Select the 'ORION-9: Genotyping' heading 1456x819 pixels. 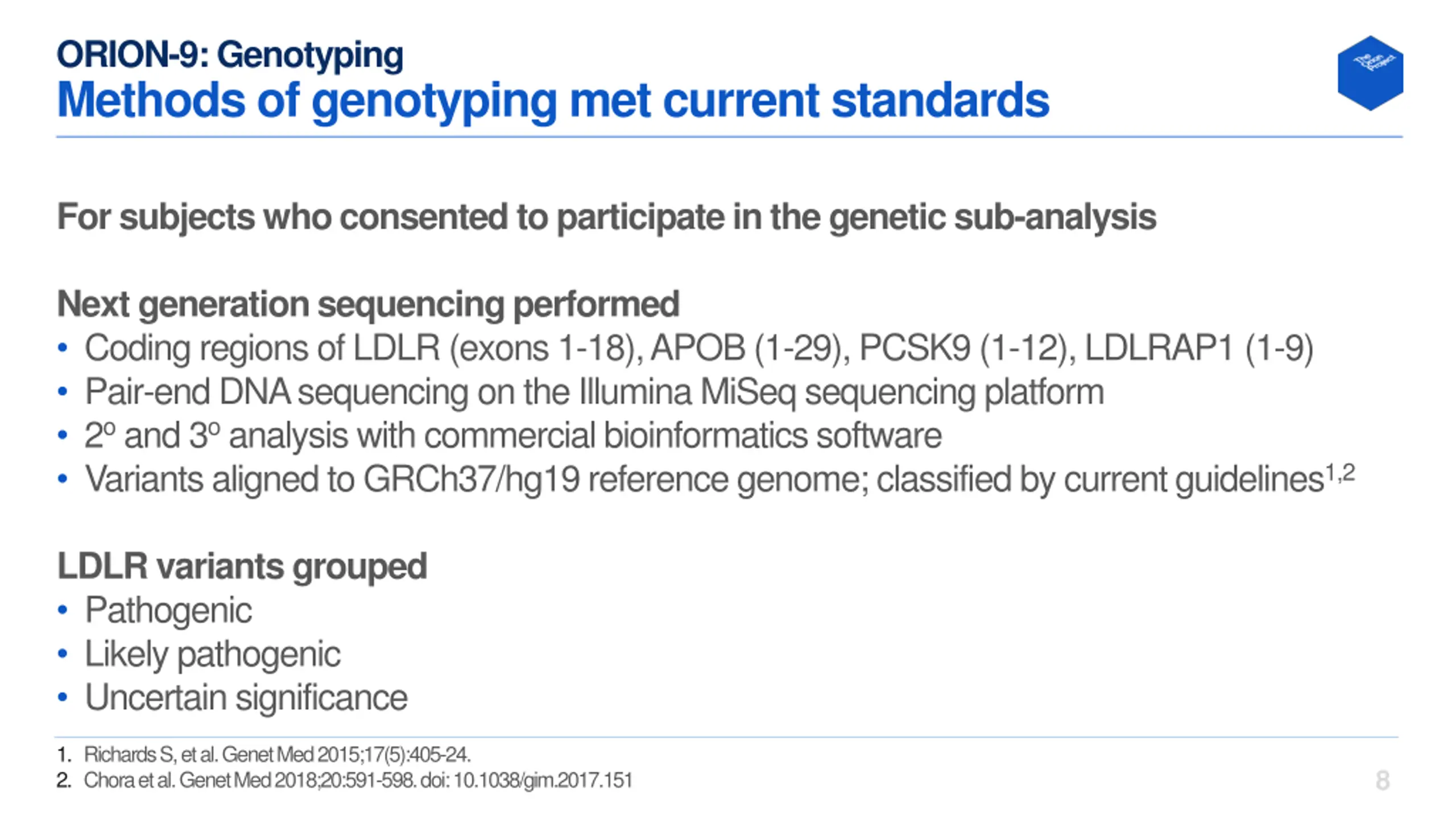pos(230,56)
